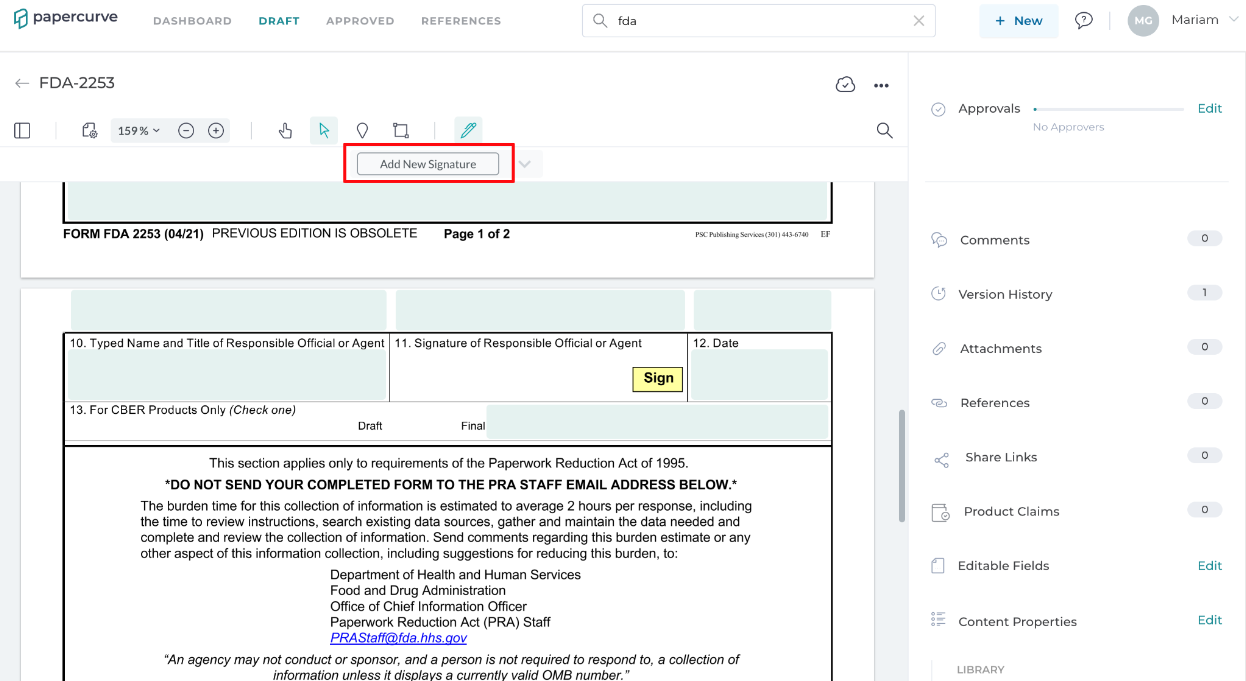
Task: Focus the search field containing fda
Action: coord(759,20)
